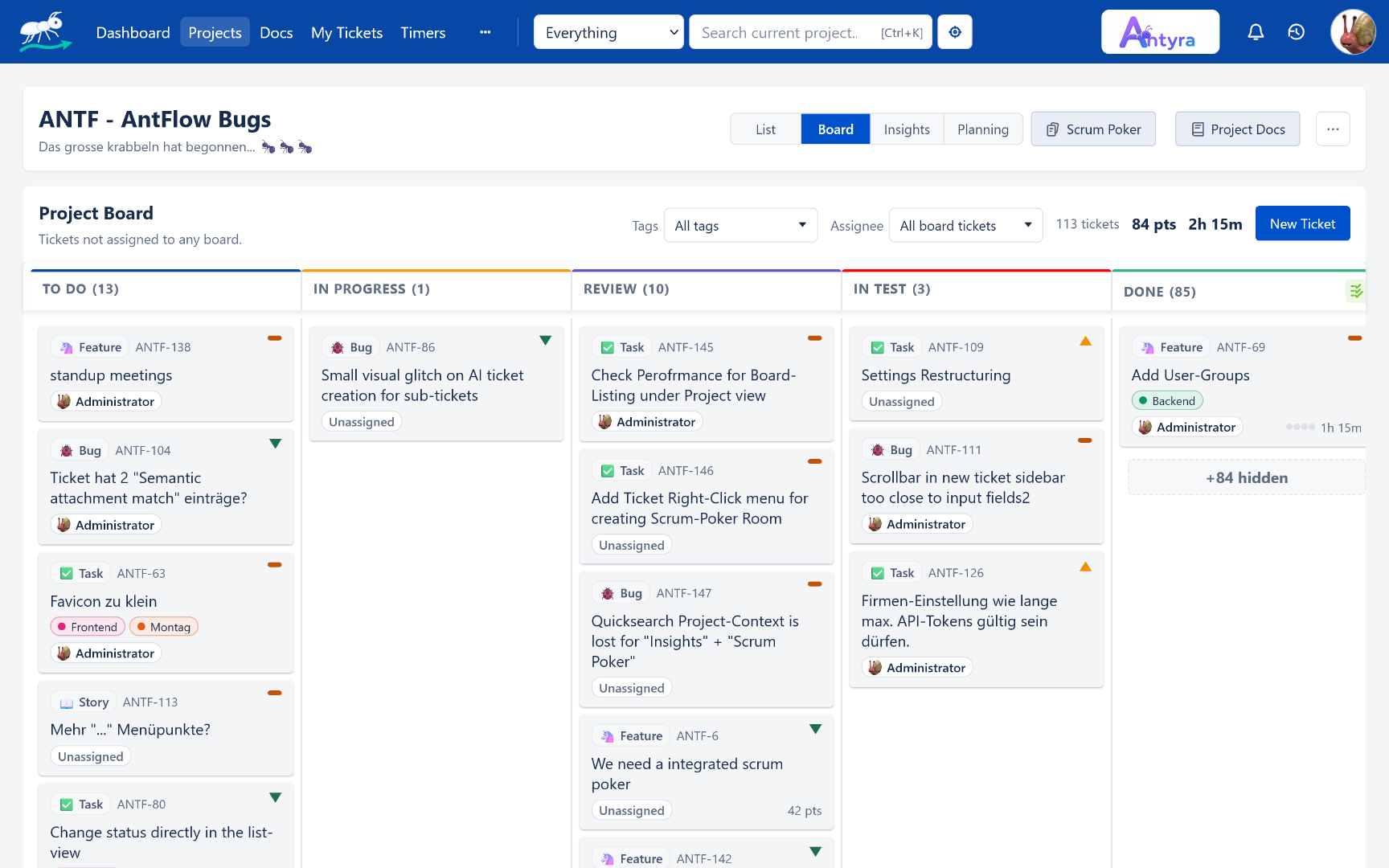The image size is (1389, 868).
Task: Switch to the Insights tab
Action: click(x=907, y=129)
